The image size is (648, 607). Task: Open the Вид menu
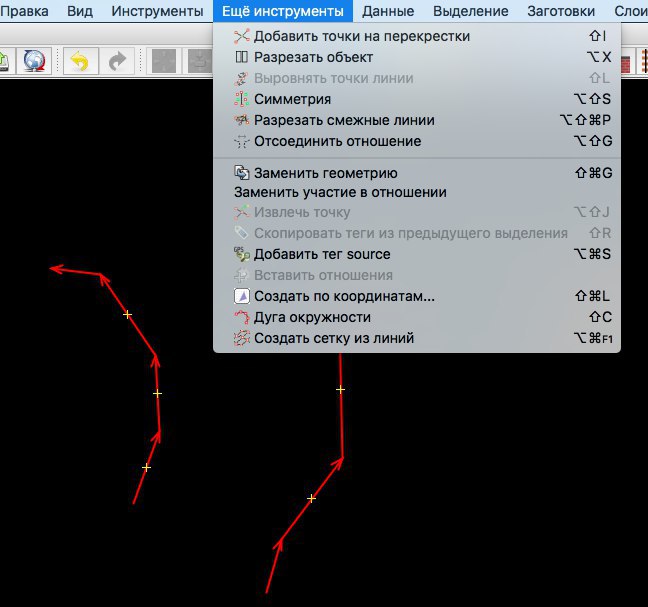pos(80,11)
